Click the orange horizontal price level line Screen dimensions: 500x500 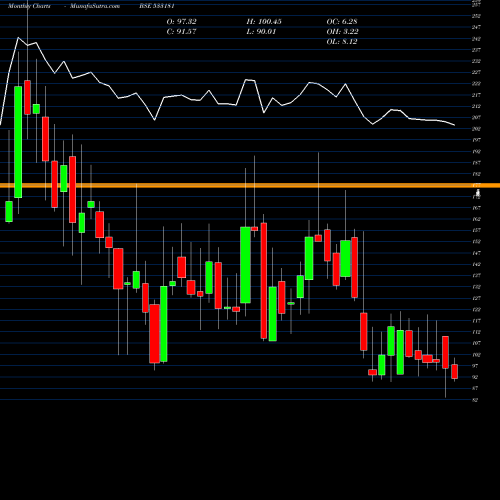[x=250, y=185]
